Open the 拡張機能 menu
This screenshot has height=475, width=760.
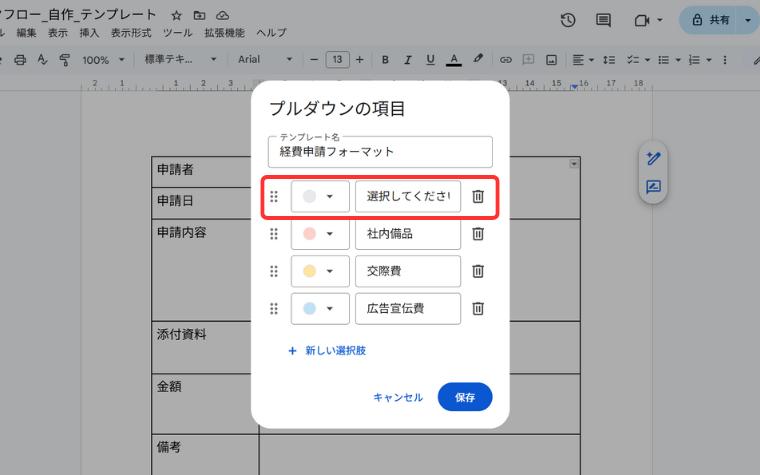[224, 33]
